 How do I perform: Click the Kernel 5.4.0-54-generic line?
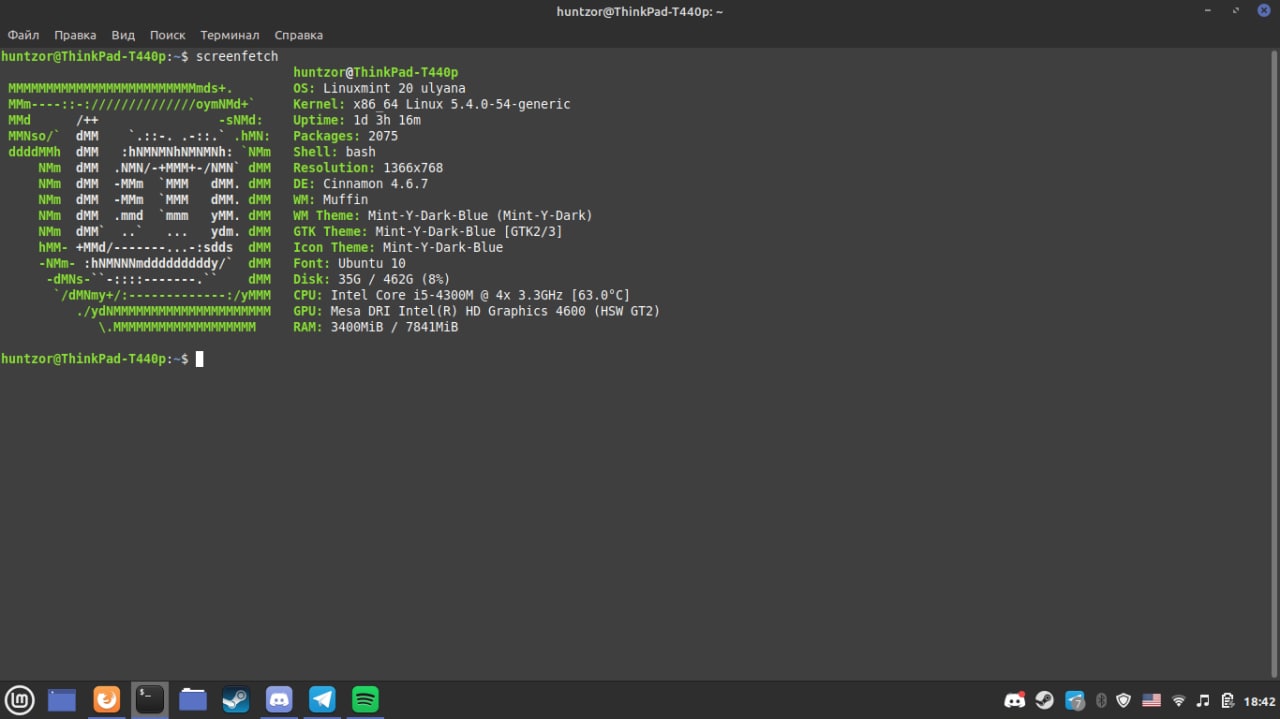(432, 104)
